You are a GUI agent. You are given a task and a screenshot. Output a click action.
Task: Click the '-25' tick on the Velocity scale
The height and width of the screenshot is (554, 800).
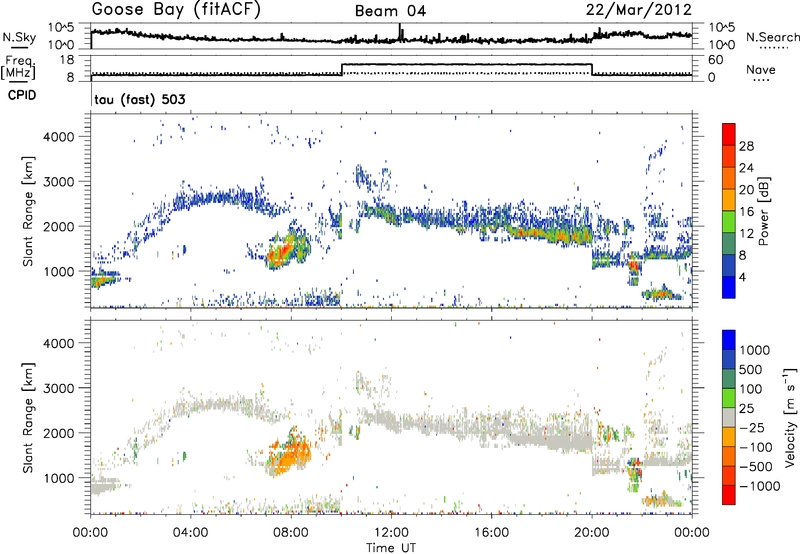(x=752, y=427)
